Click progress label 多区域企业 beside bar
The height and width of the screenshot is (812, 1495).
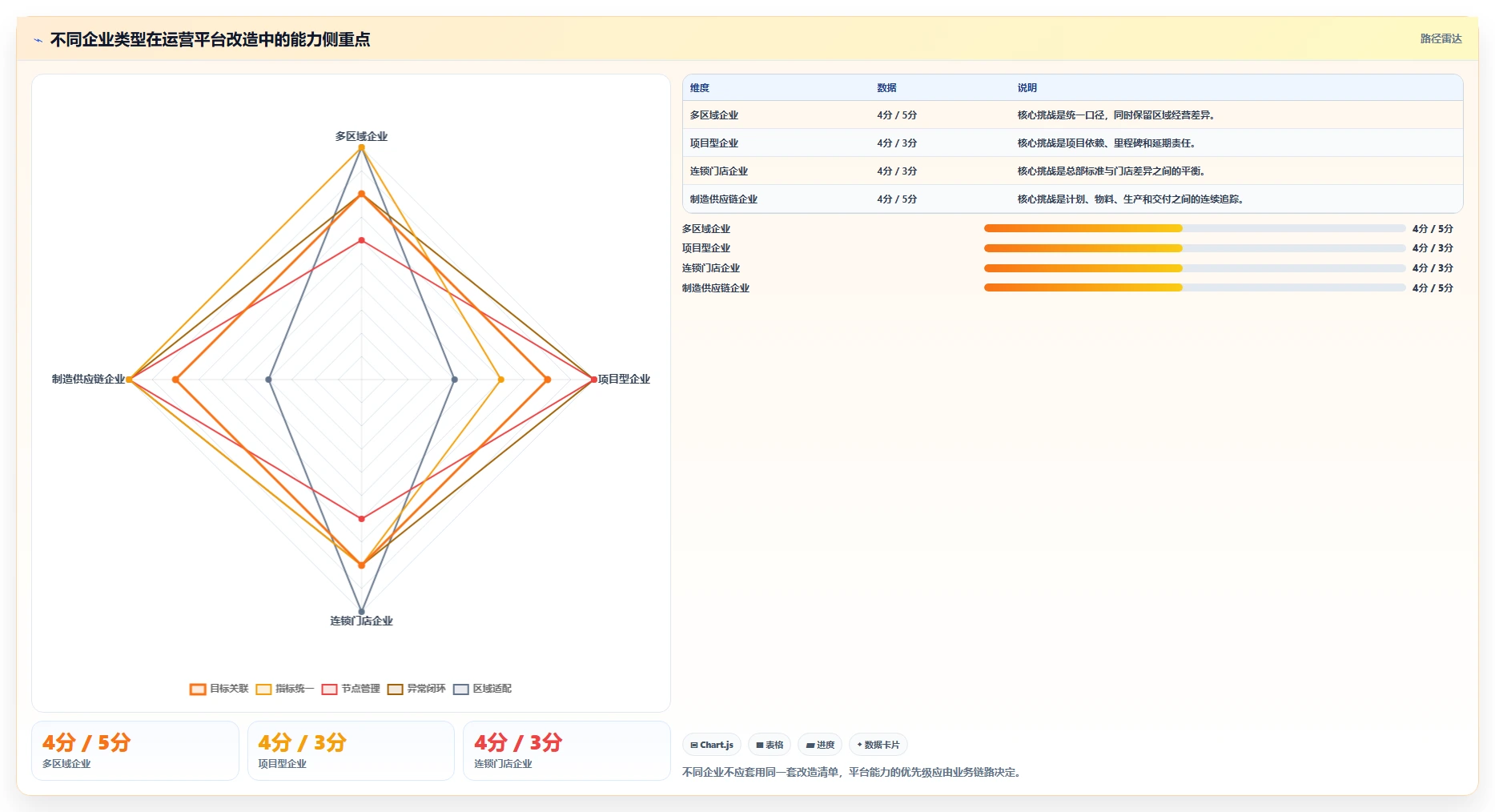[x=706, y=229]
